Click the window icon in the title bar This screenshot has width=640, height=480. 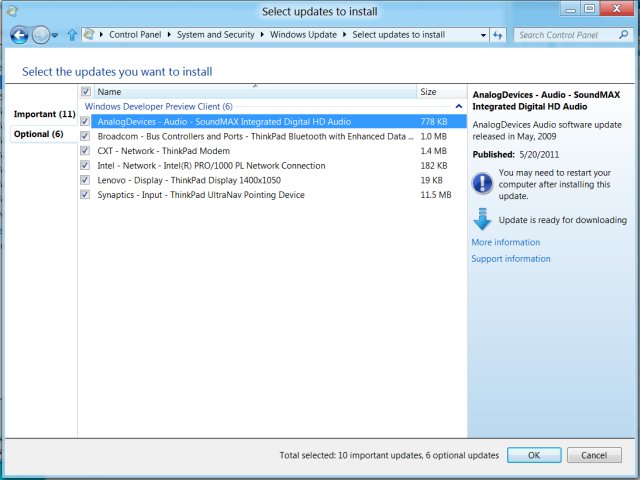pos(11,11)
